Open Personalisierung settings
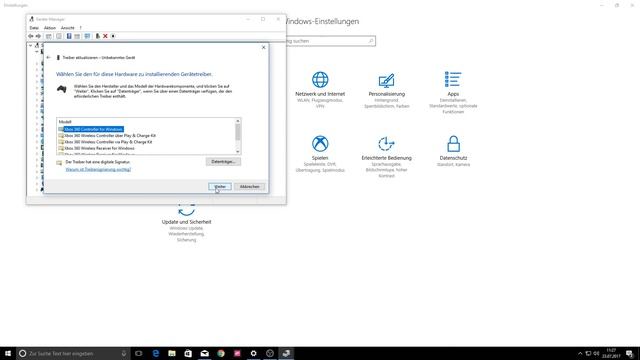 387,90
